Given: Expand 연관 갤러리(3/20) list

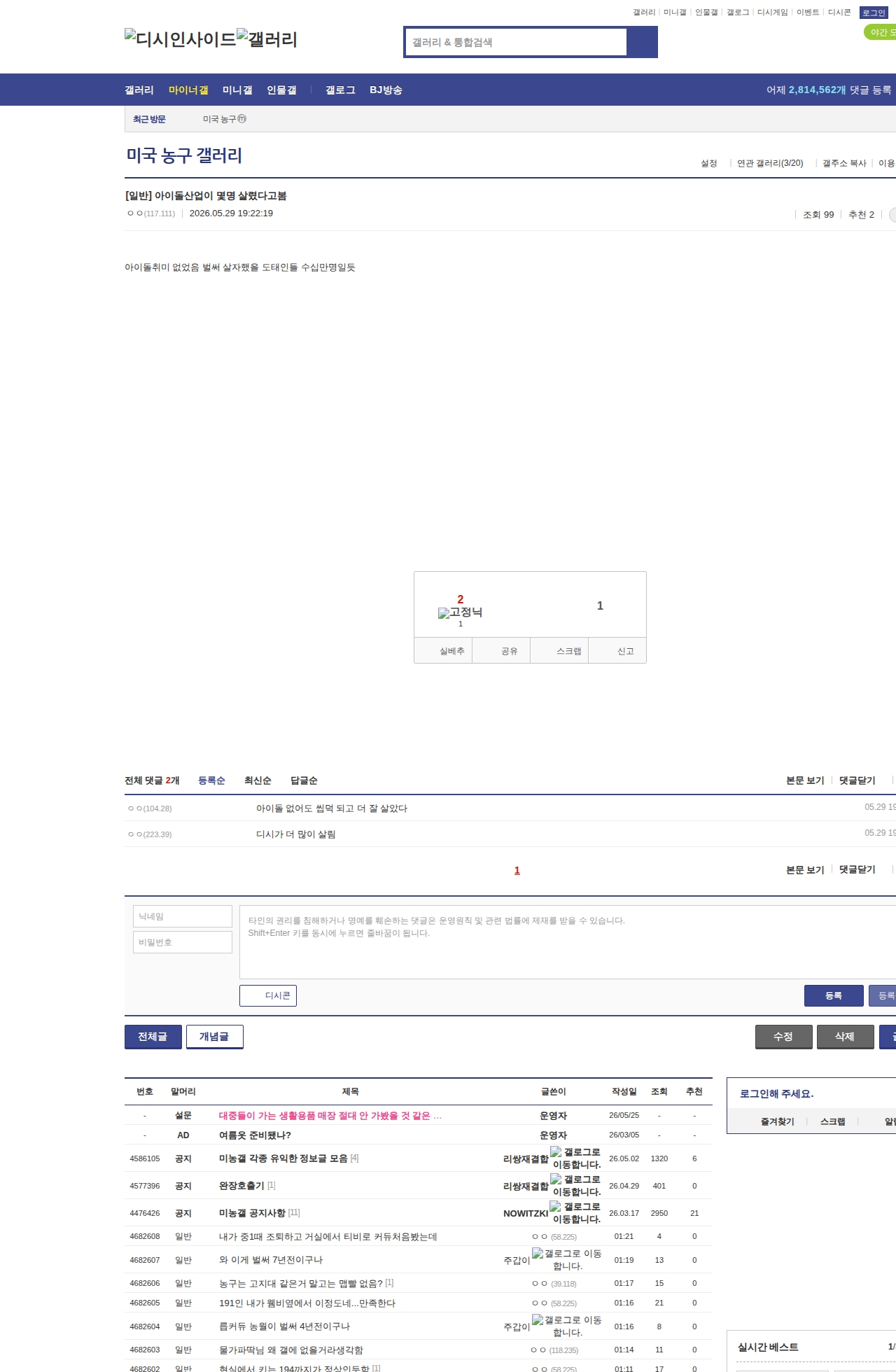Looking at the screenshot, I should 770,163.
